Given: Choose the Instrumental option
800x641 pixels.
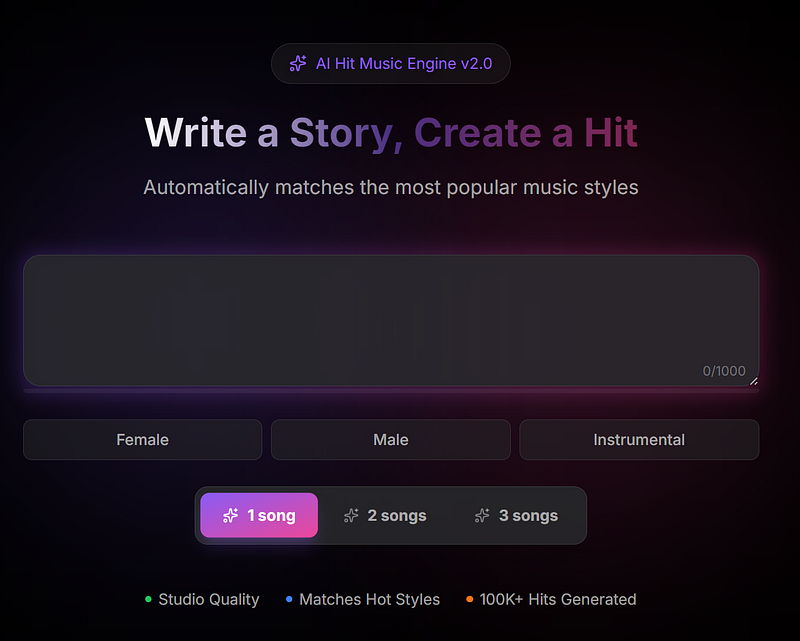Looking at the screenshot, I should [639, 439].
